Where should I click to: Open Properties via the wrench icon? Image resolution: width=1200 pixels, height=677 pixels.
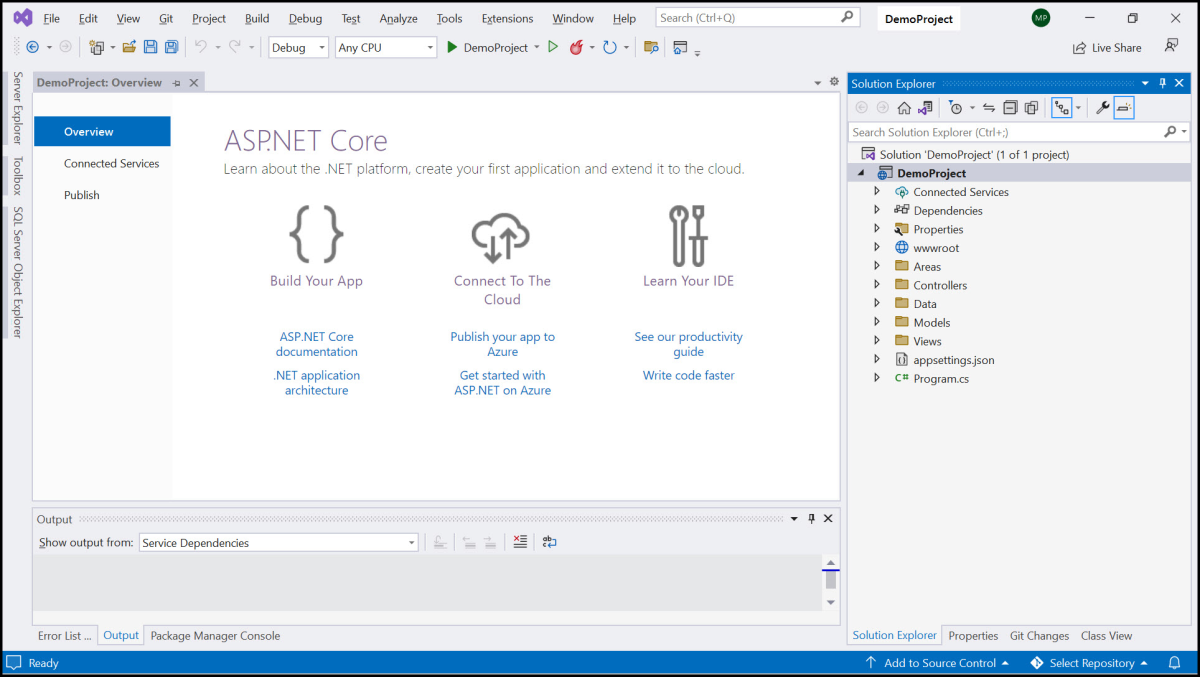coord(1103,108)
